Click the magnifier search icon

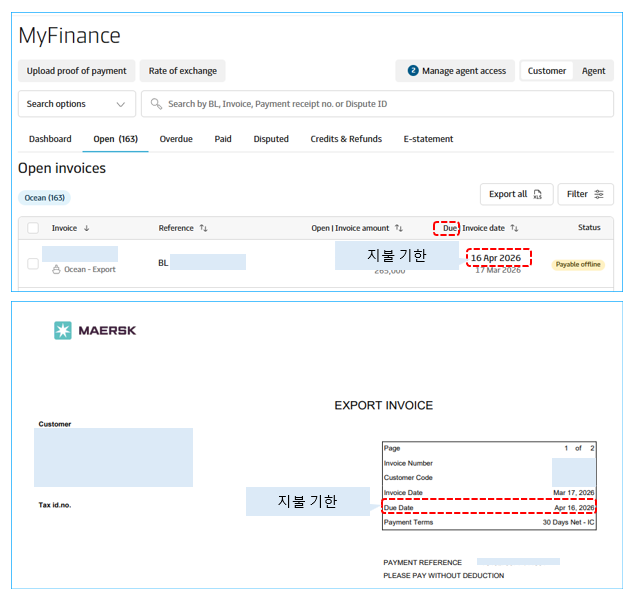(156, 104)
